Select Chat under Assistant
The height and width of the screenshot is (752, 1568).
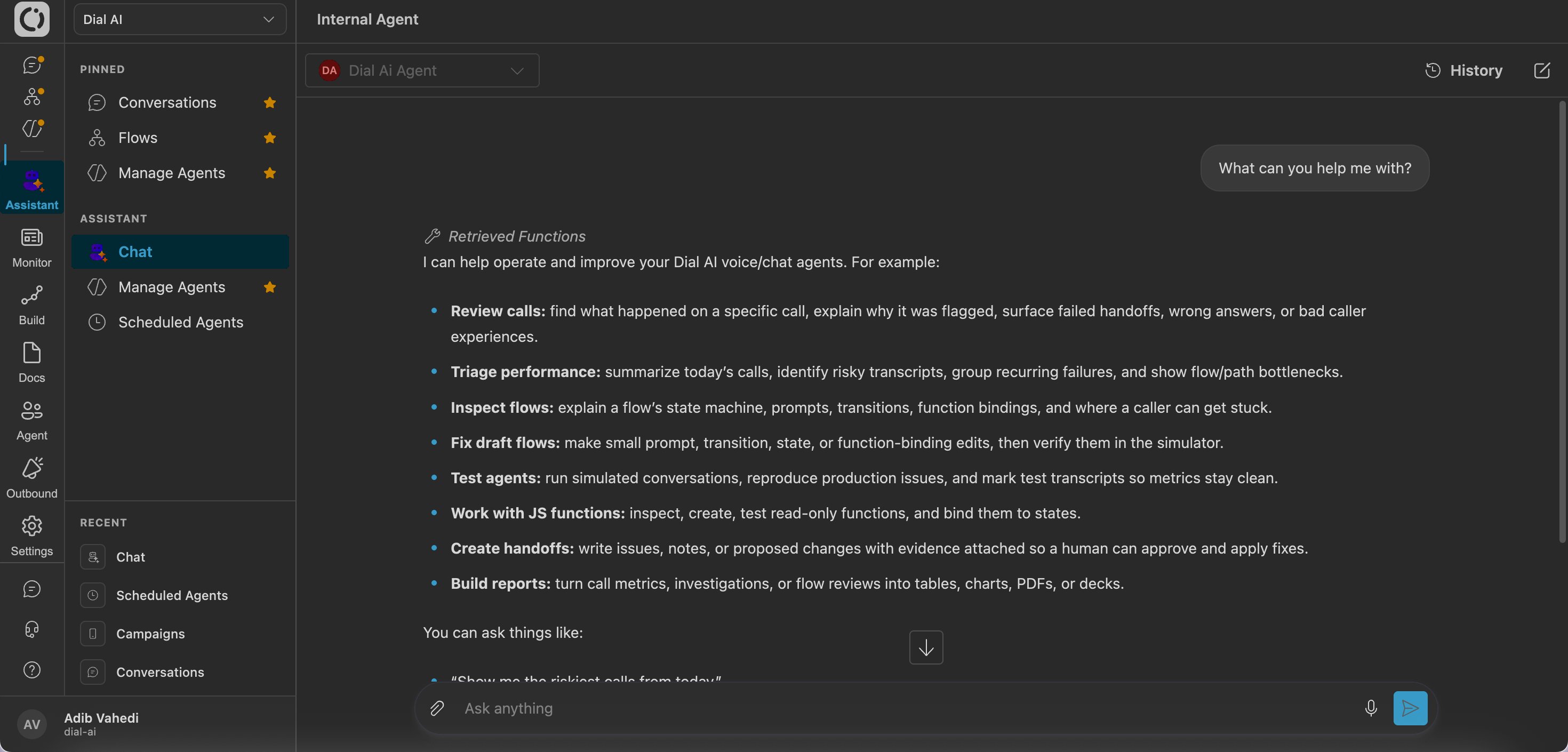coord(180,252)
